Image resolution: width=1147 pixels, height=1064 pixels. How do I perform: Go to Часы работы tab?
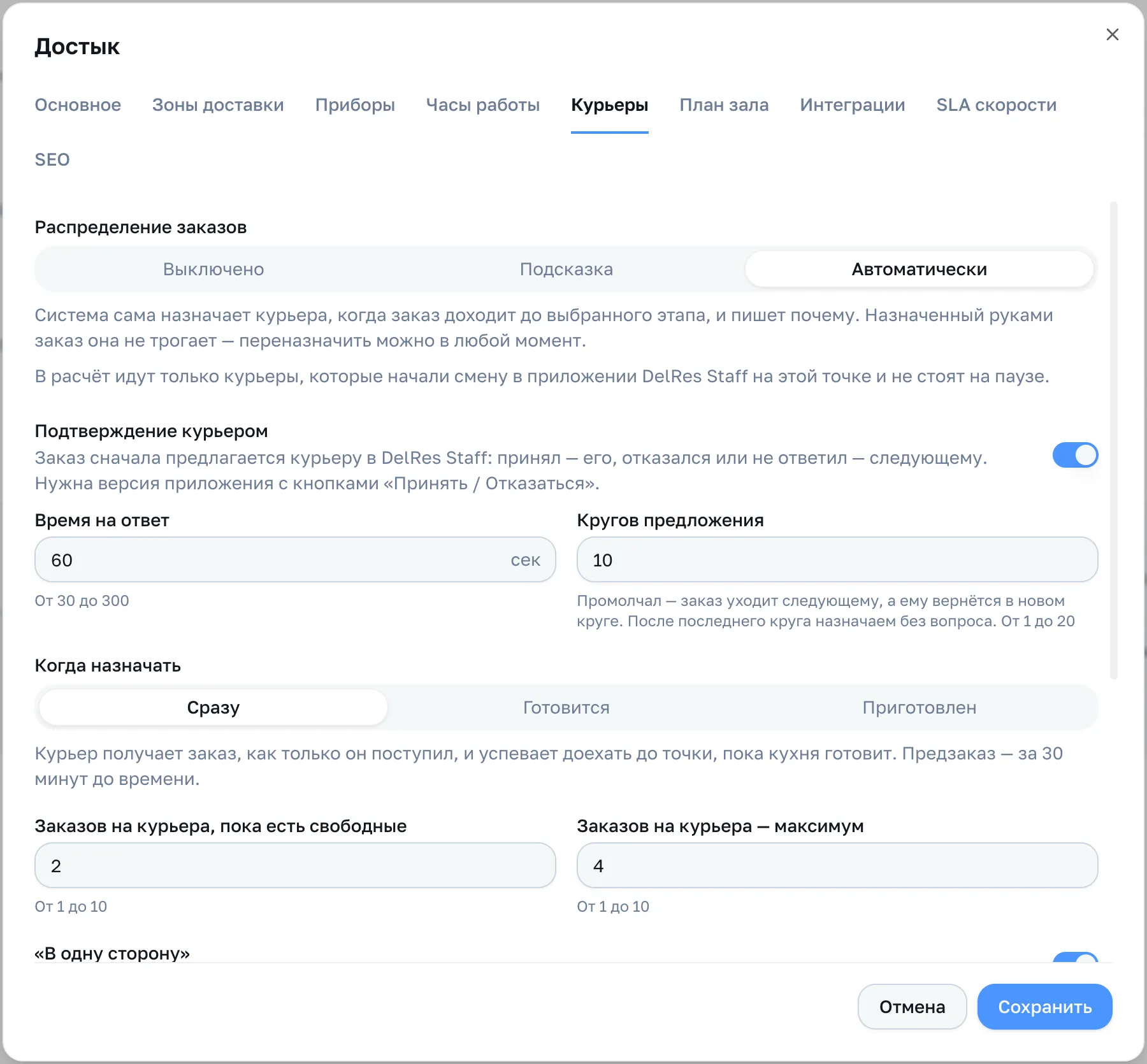[x=483, y=105]
